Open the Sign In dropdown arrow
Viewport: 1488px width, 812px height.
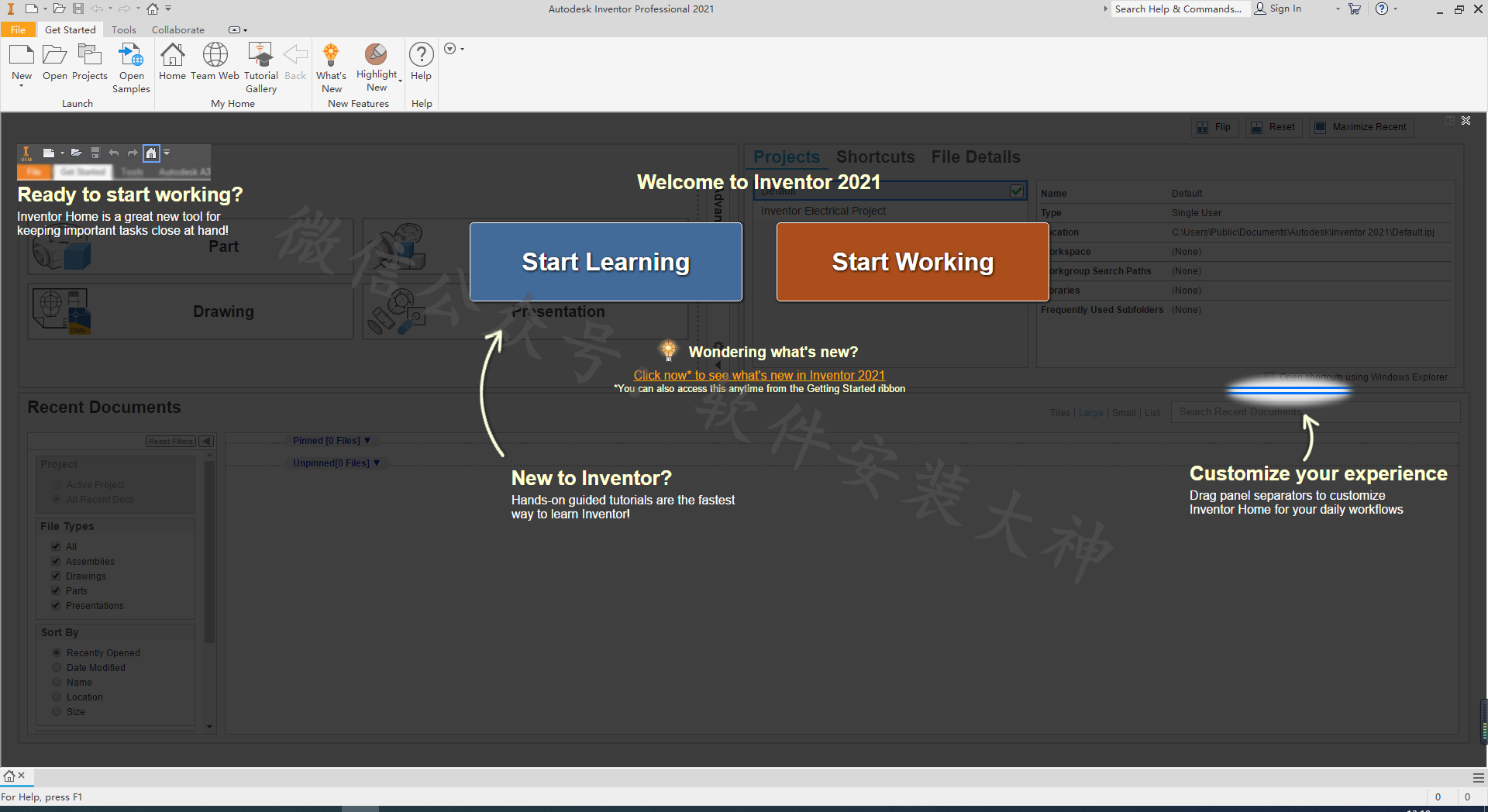(x=1338, y=9)
